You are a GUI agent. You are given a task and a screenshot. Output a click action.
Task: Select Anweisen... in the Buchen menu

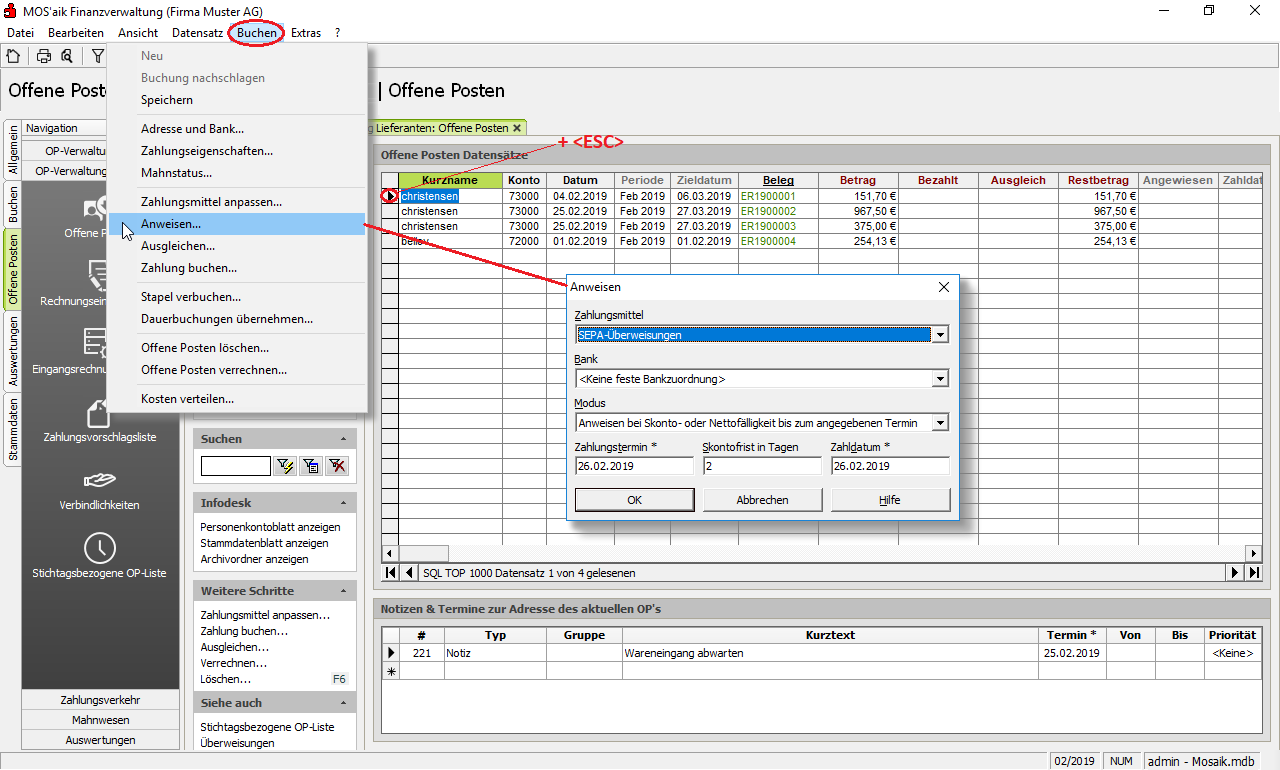(x=171, y=224)
